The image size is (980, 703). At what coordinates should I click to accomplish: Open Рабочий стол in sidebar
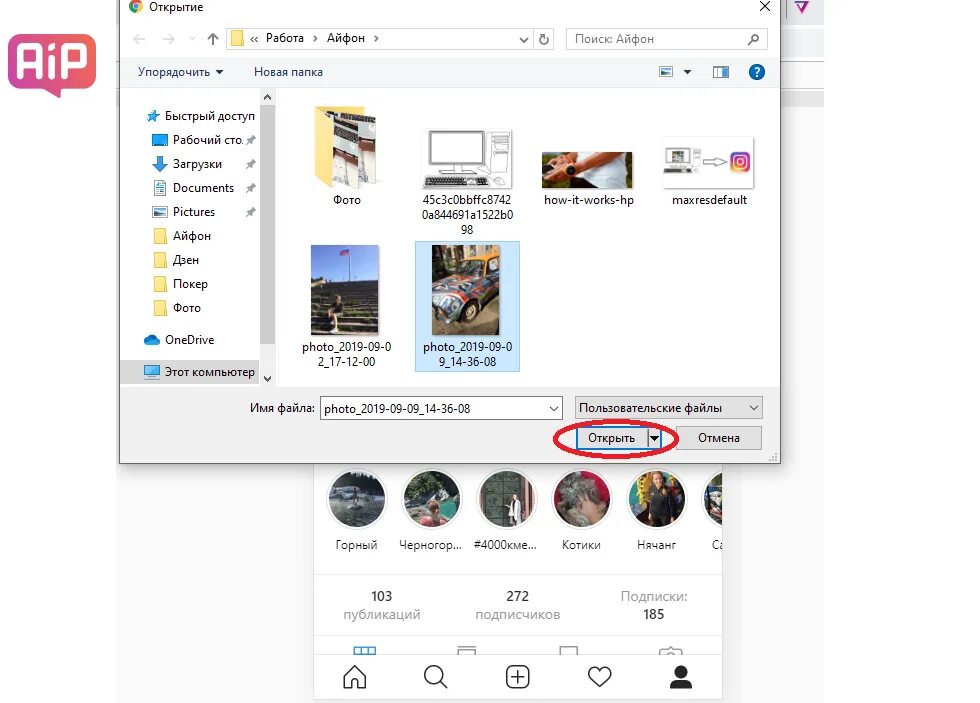(204, 140)
